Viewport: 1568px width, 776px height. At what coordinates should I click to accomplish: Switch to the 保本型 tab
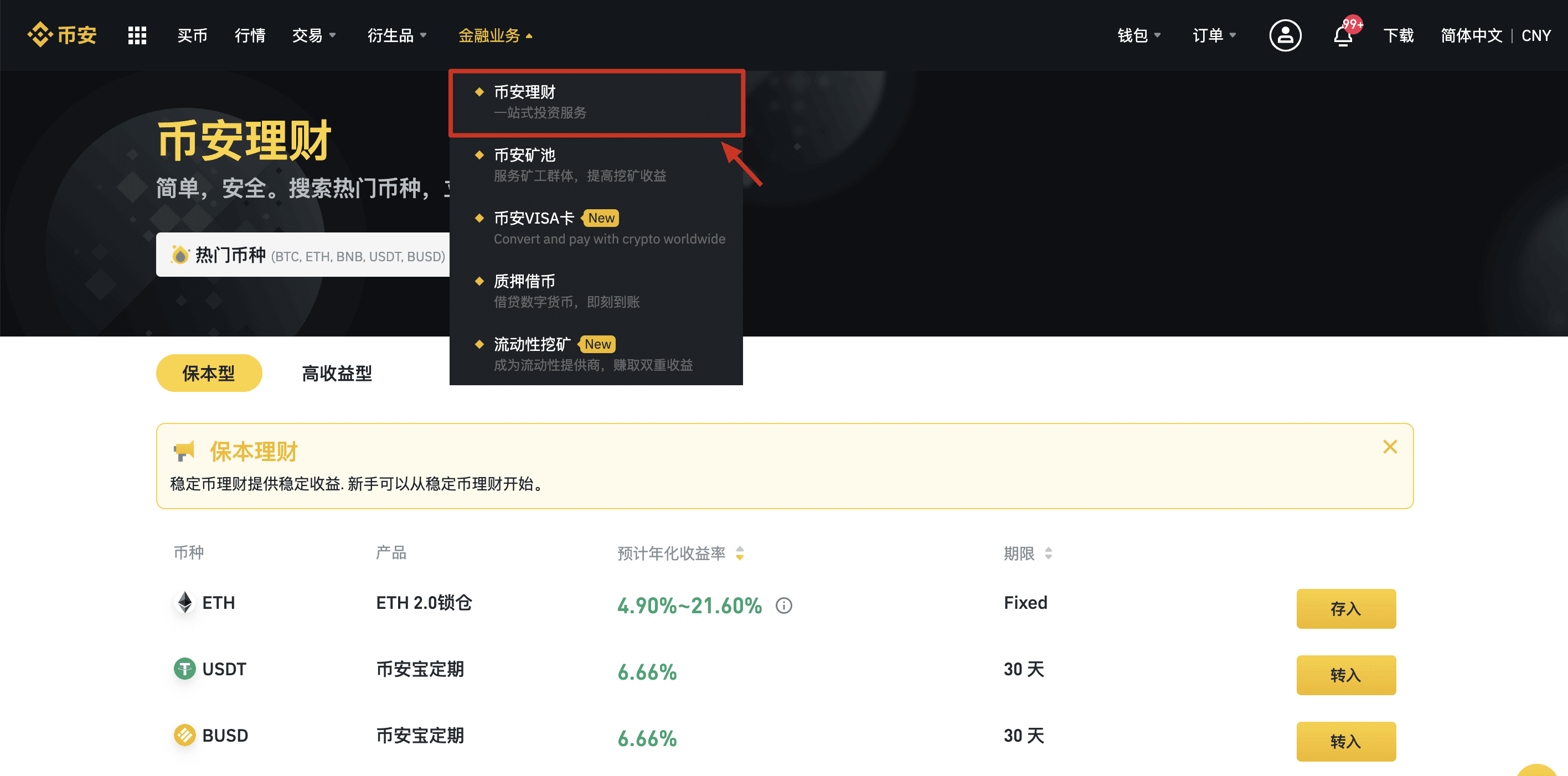(209, 373)
